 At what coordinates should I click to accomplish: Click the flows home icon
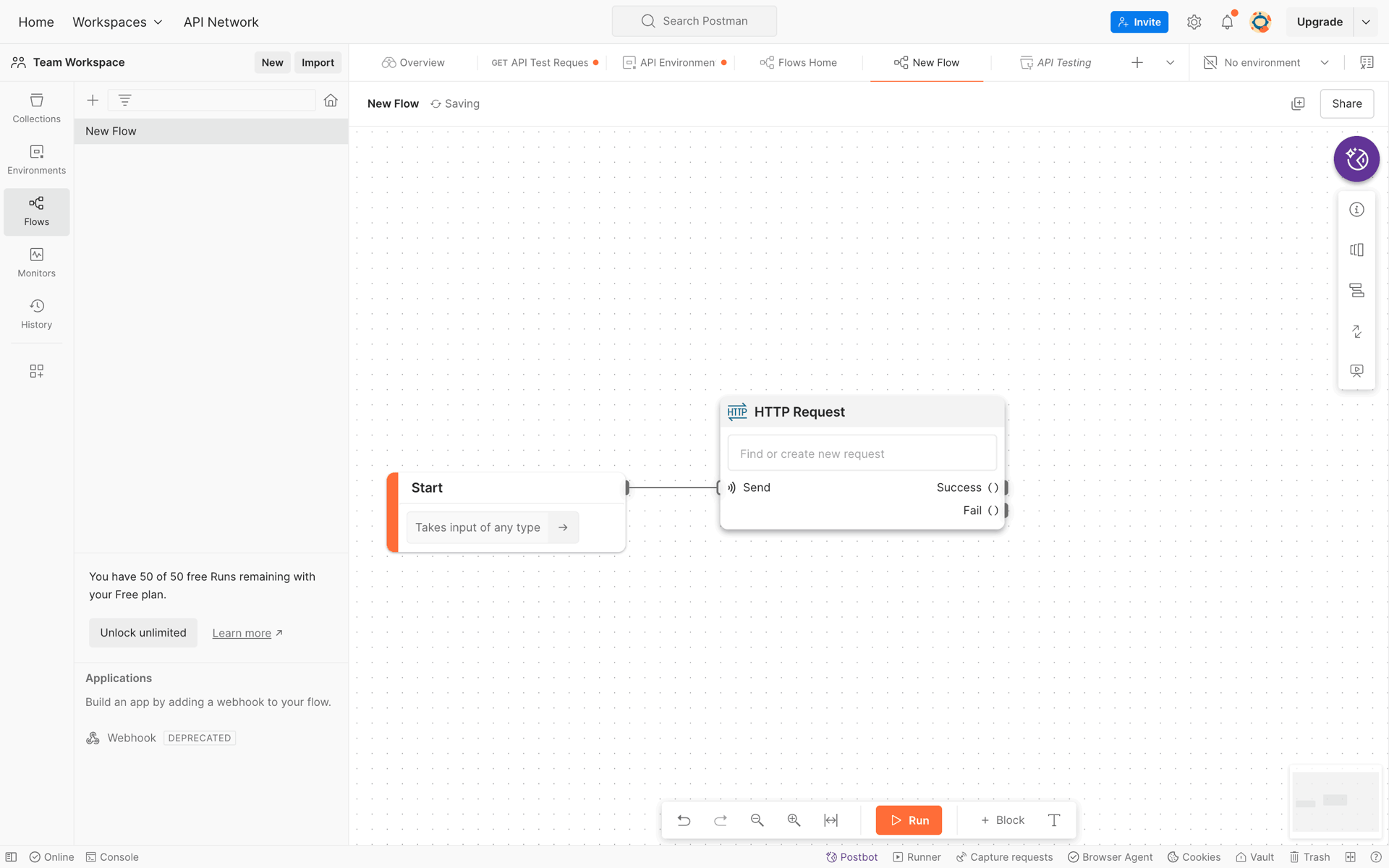point(331,101)
